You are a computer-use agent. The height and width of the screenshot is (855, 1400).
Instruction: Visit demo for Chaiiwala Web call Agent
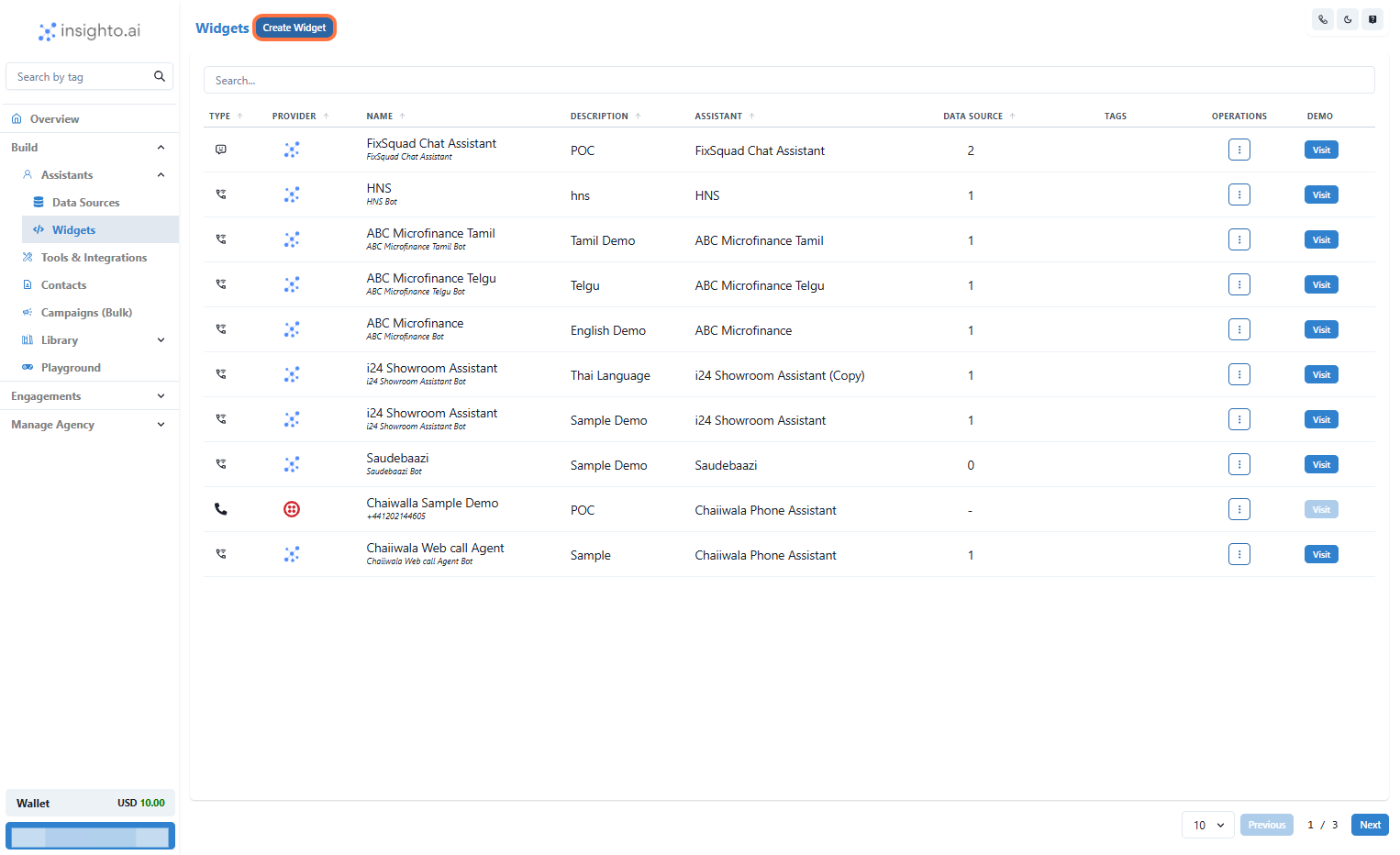[1321, 554]
